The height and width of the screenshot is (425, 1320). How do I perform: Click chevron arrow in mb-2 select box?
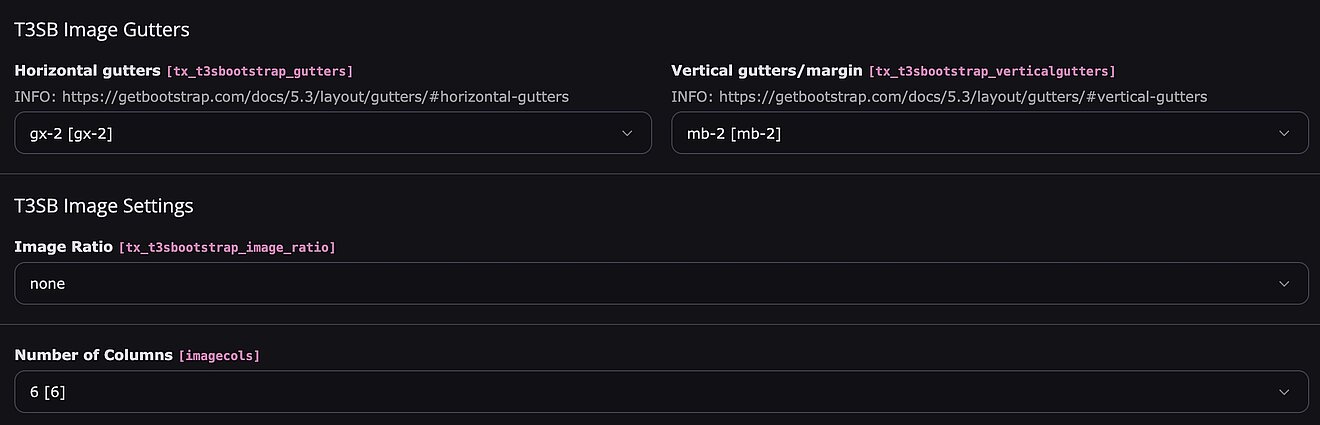pos(1284,133)
